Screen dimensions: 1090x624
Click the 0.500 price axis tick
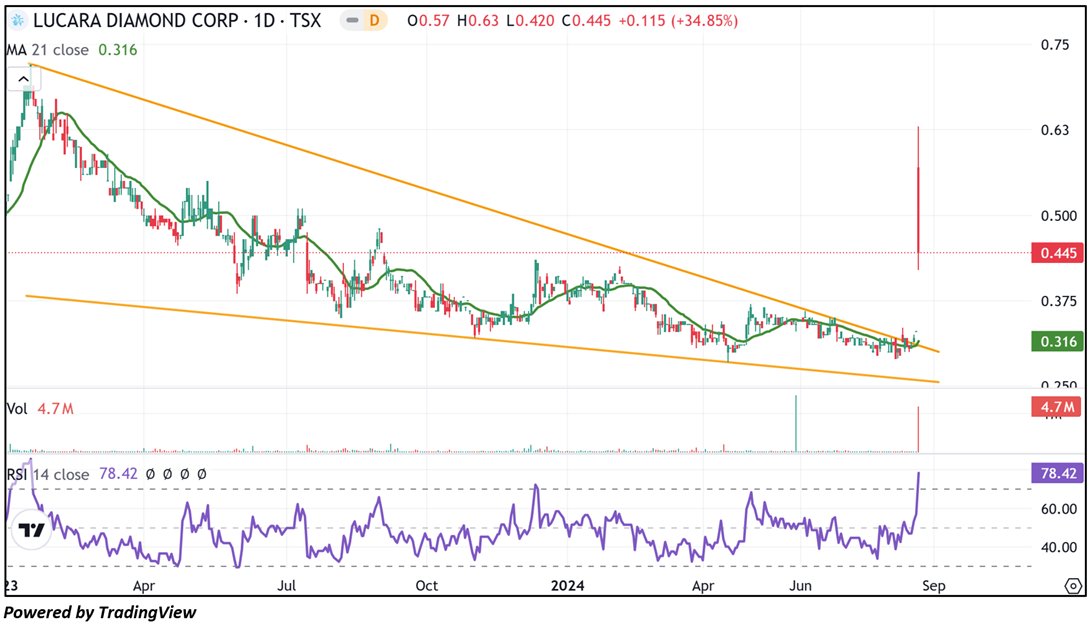[1059, 216]
